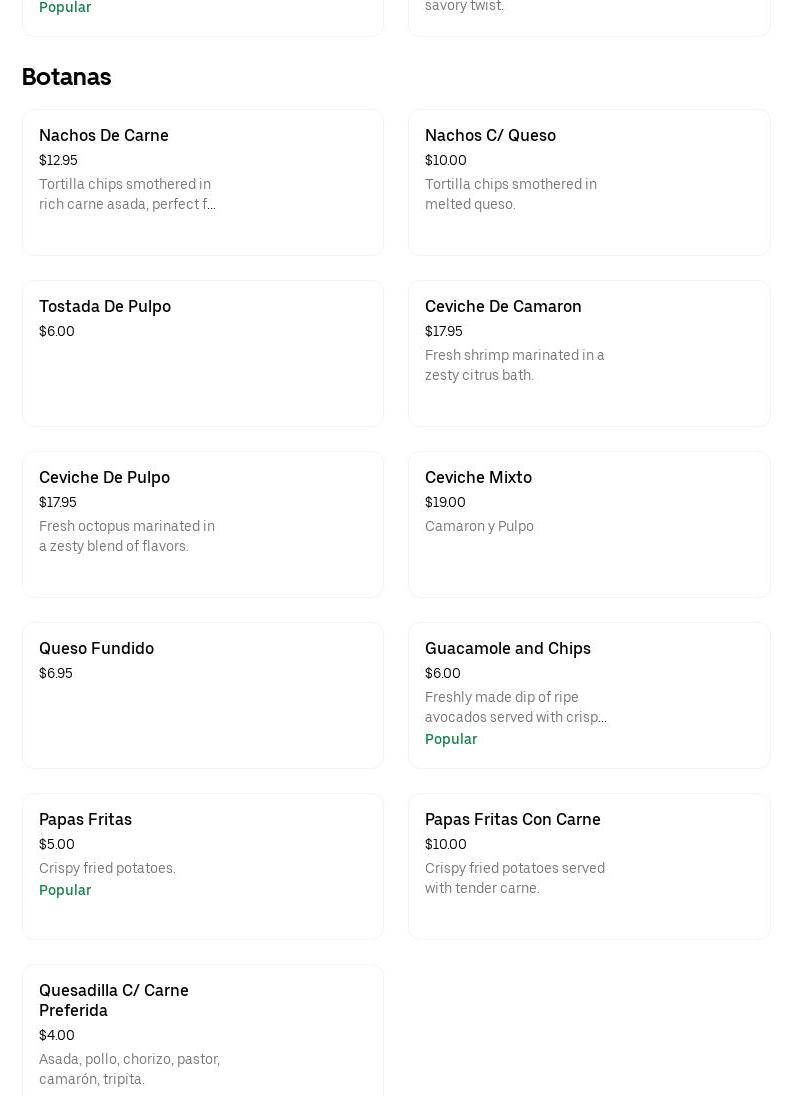804x1096 pixels.
Task: Open the Queso Fundido item
Action: coord(96,649)
